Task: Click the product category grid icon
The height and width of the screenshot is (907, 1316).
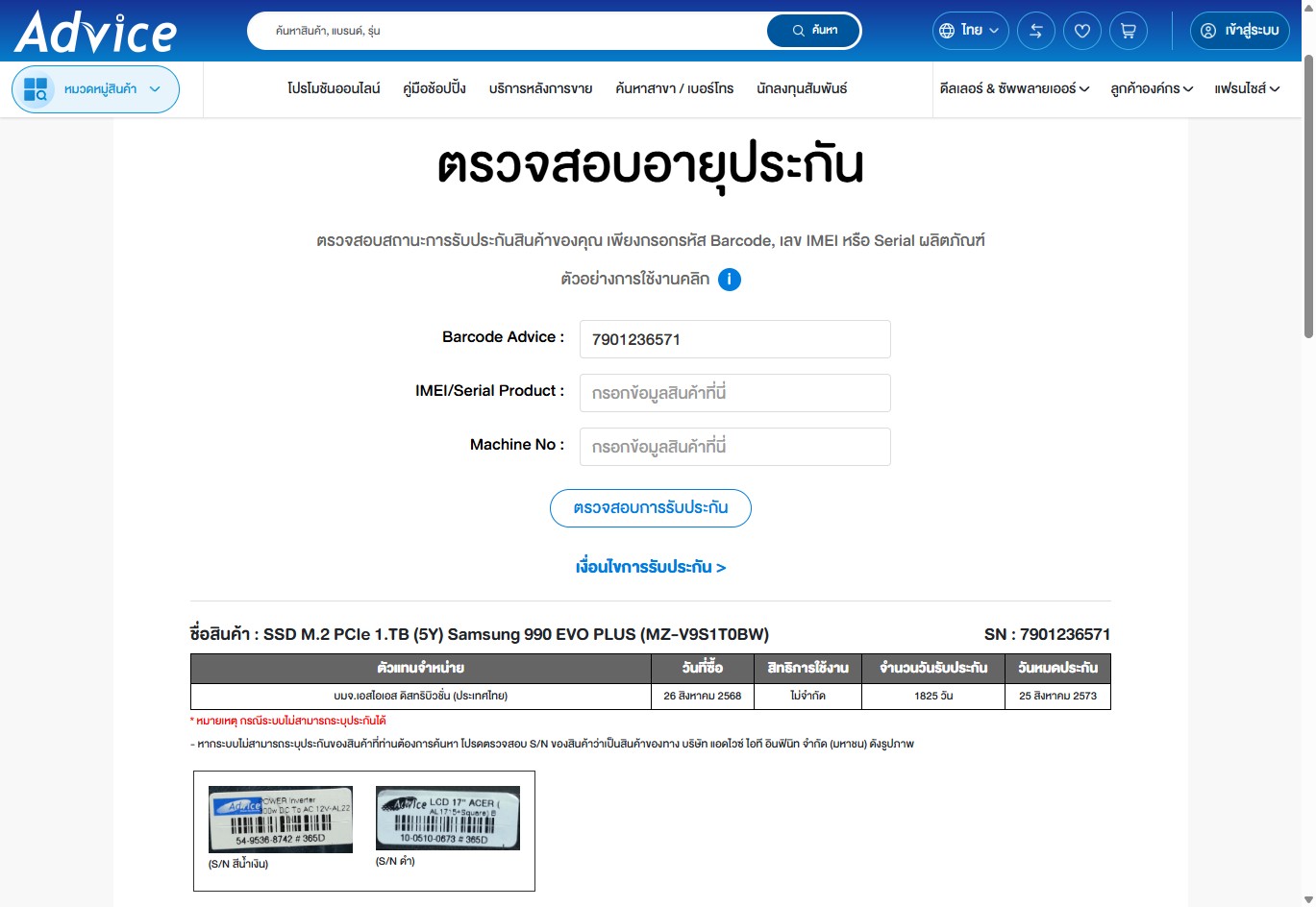Action: (x=36, y=89)
